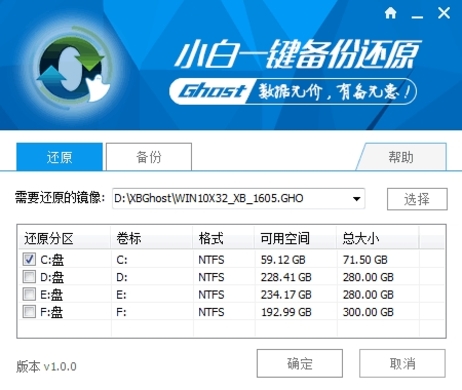Click the 总大小 column header
462x390 pixels.
[x=377, y=238]
